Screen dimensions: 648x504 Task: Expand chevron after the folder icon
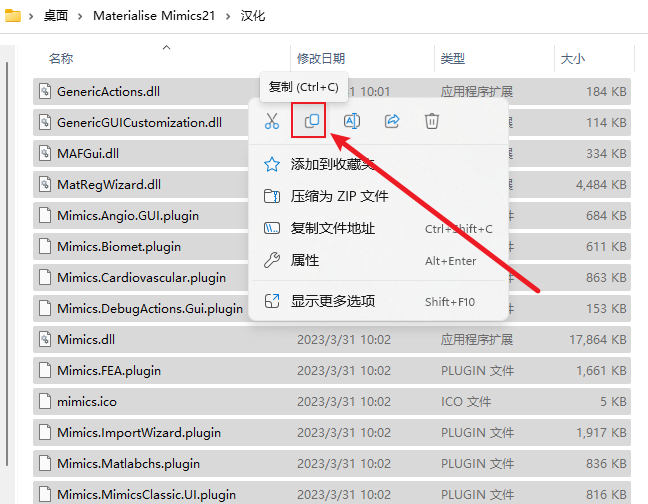pyautogui.click(x=31, y=16)
